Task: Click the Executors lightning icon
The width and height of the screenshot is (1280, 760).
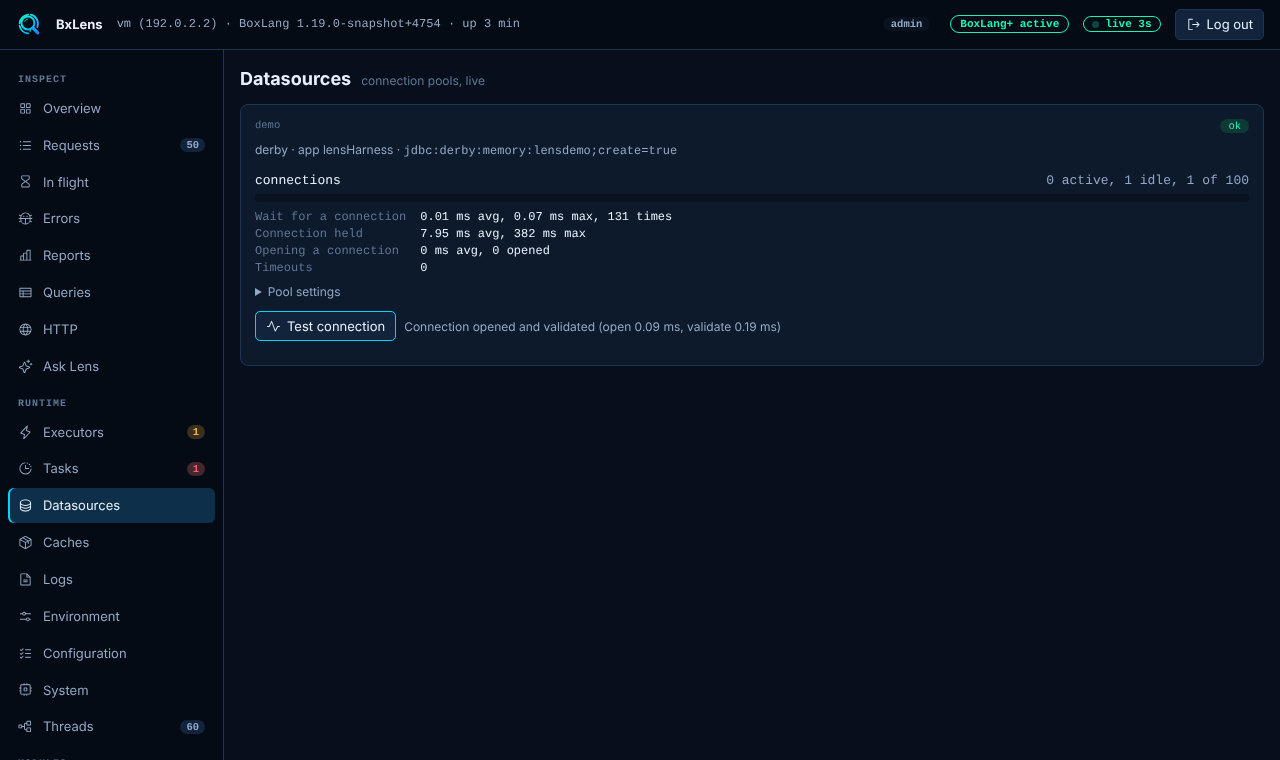Action: point(25,432)
